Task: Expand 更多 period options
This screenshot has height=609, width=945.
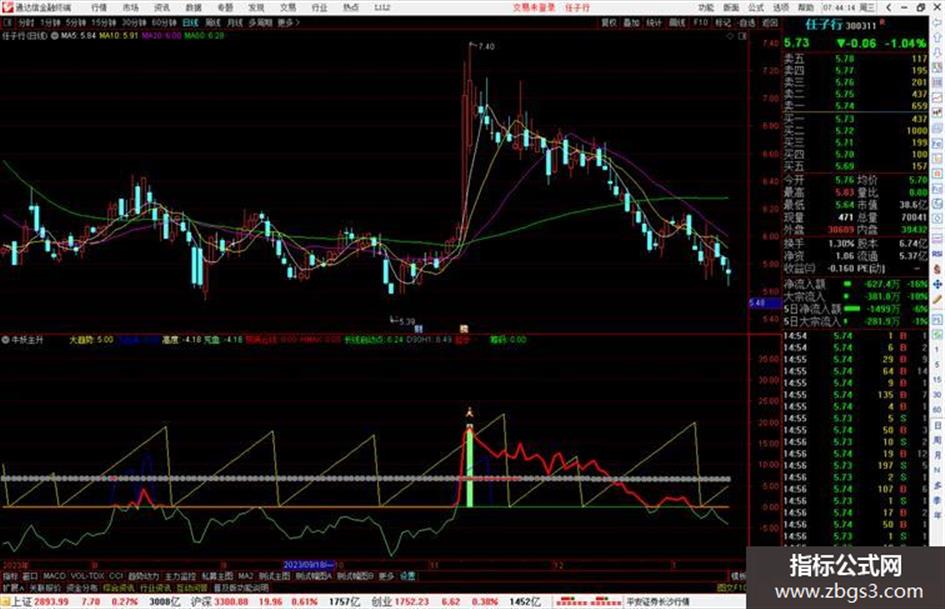Action: (x=288, y=22)
